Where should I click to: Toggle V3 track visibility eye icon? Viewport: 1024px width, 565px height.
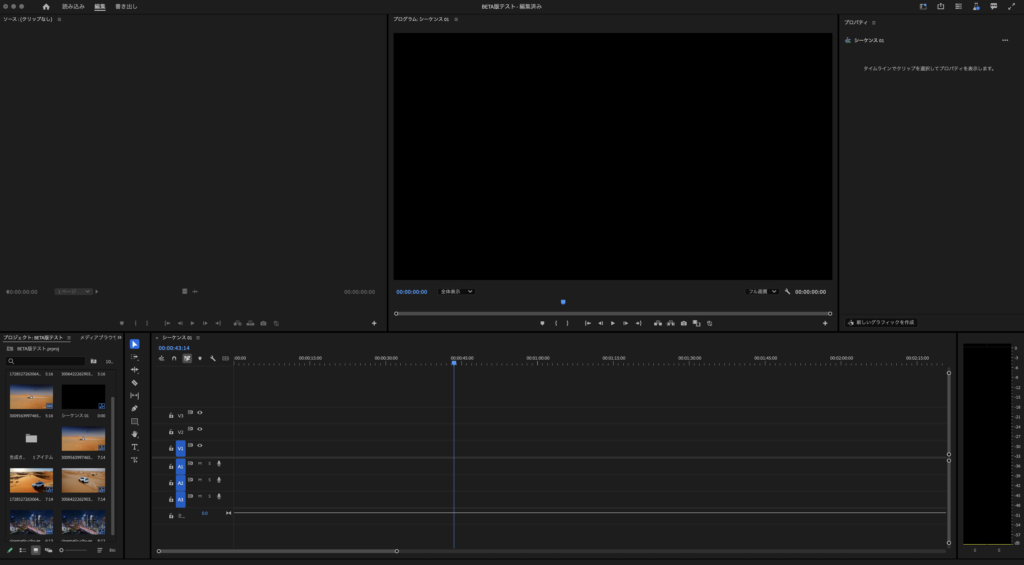[200, 412]
